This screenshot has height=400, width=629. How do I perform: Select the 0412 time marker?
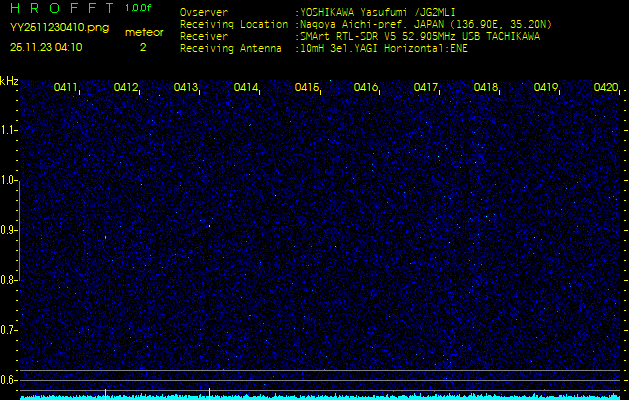click(x=126, y=88)
